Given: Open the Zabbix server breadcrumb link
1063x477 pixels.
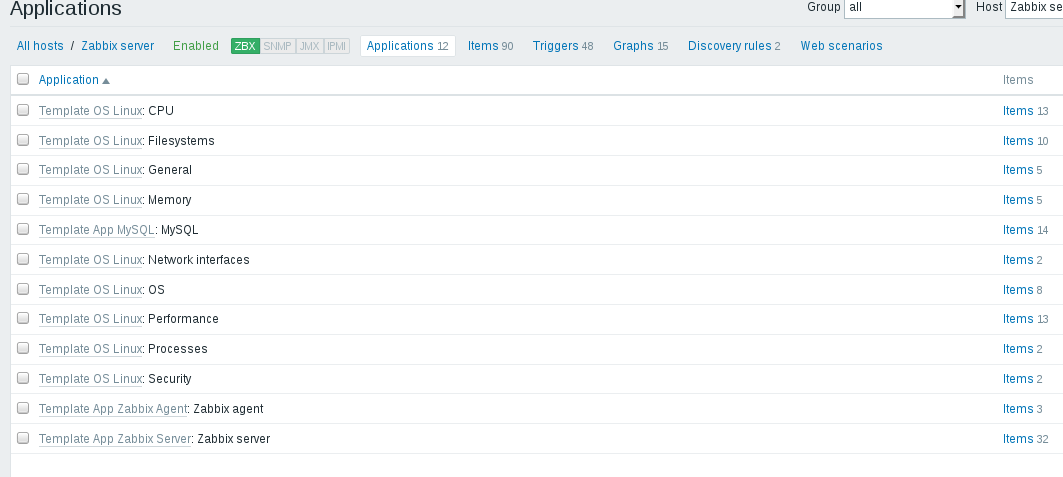Looking at the screenshot, I should coord(118,46).
